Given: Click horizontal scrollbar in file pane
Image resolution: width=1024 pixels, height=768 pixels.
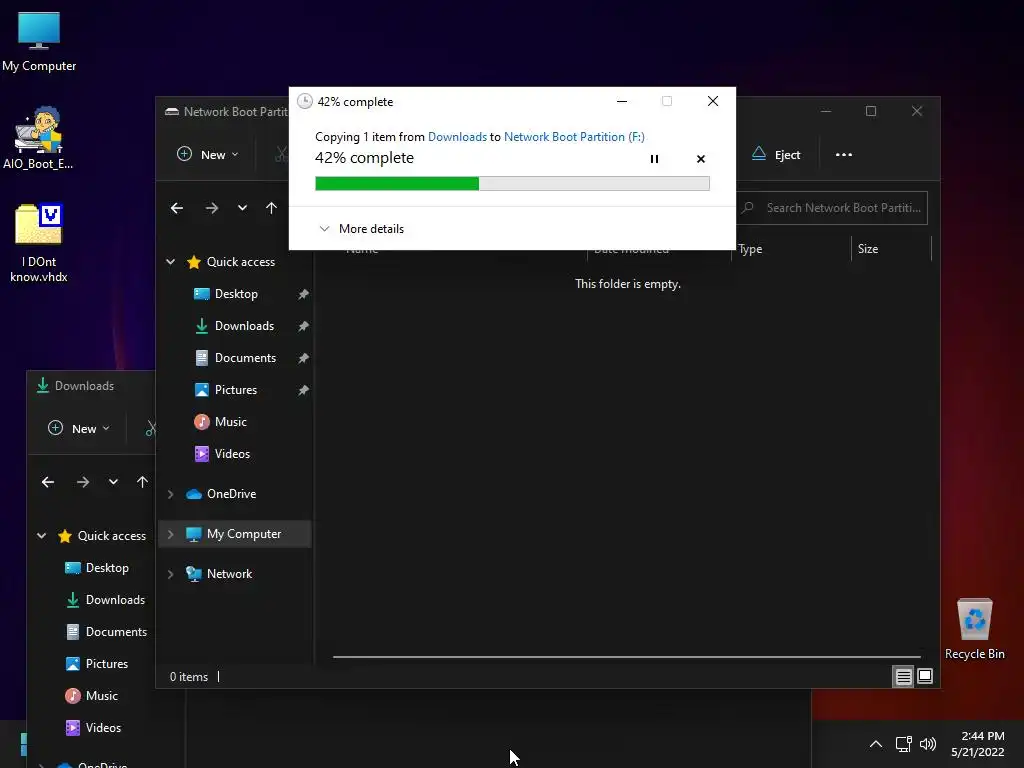Looking at the screenshot, I should [626, 656].
